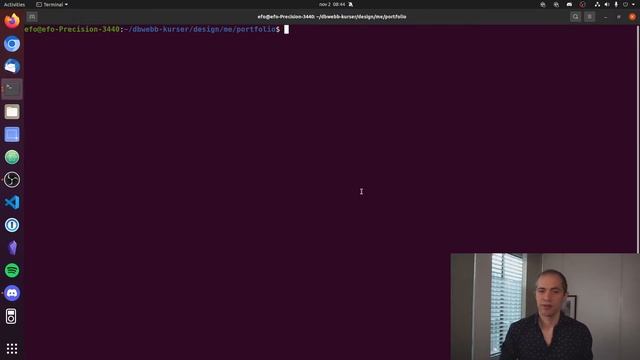Open Spotify from the dock
The height and width of the screenshot is (360, 640).
[x=12, y=270]
